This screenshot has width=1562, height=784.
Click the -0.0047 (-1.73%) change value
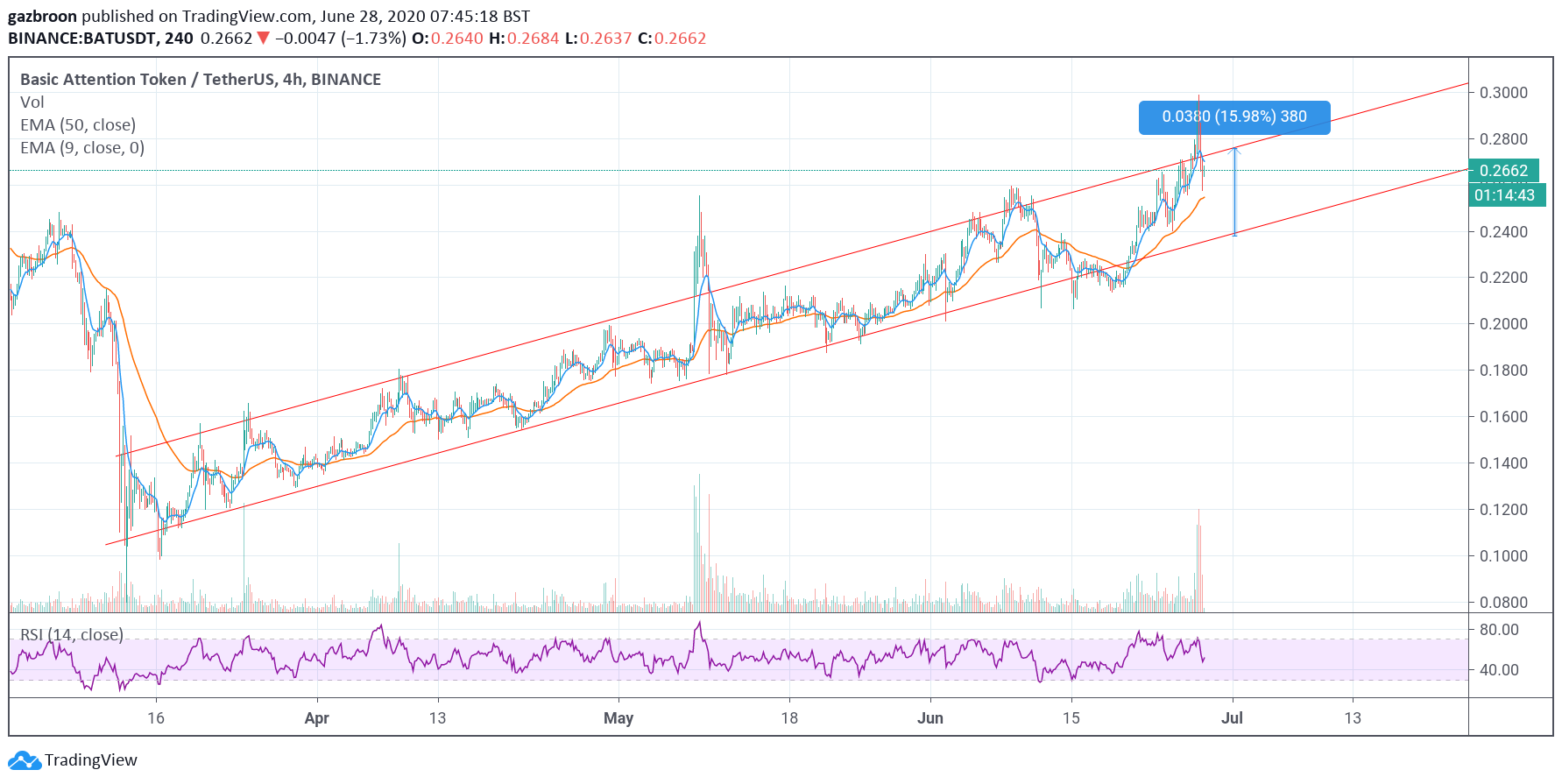pyautogui.click(x=341, y=38)
